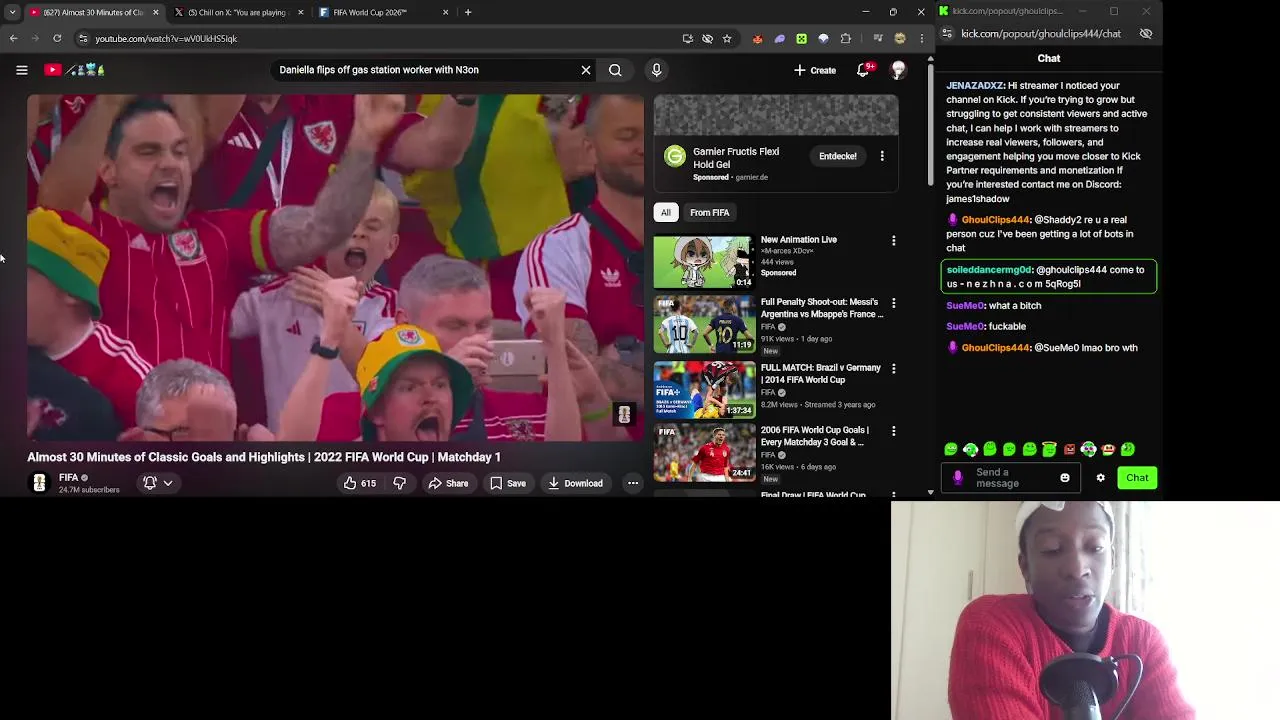Open options for the Garnier ad
Viewport: 1280px width, 720px height.
882,156
